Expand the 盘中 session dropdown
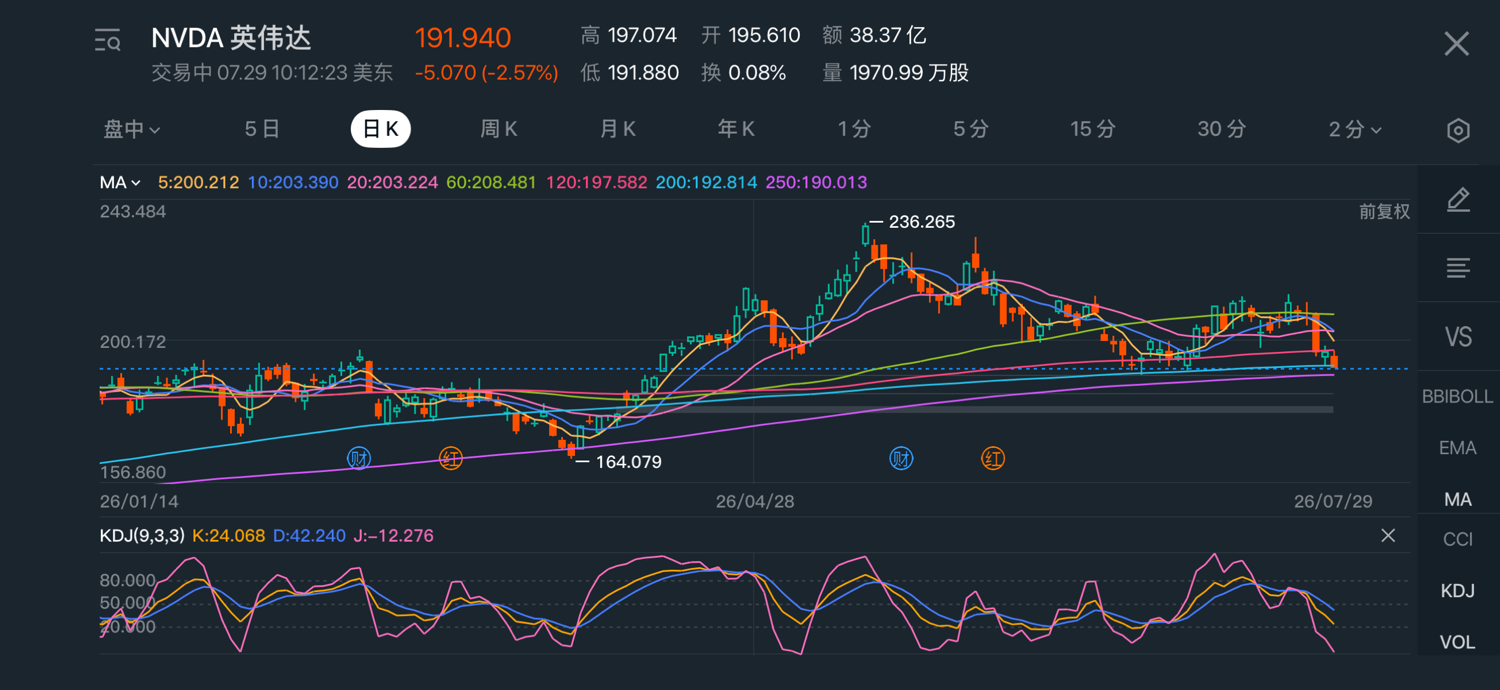This screenshot has width=1500, height=690. (x=132, y=129)
